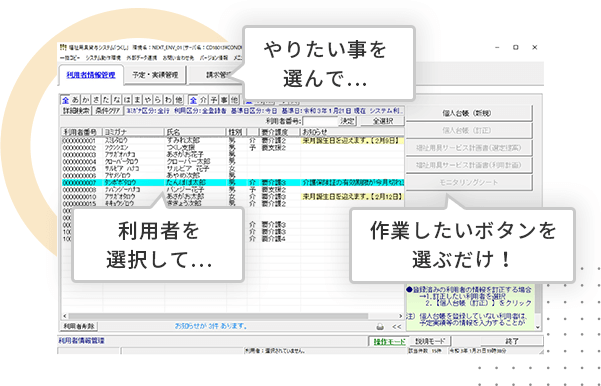Select user row サルビア 花子
Viewport: 601px width, 386px height.
(233, 169)
